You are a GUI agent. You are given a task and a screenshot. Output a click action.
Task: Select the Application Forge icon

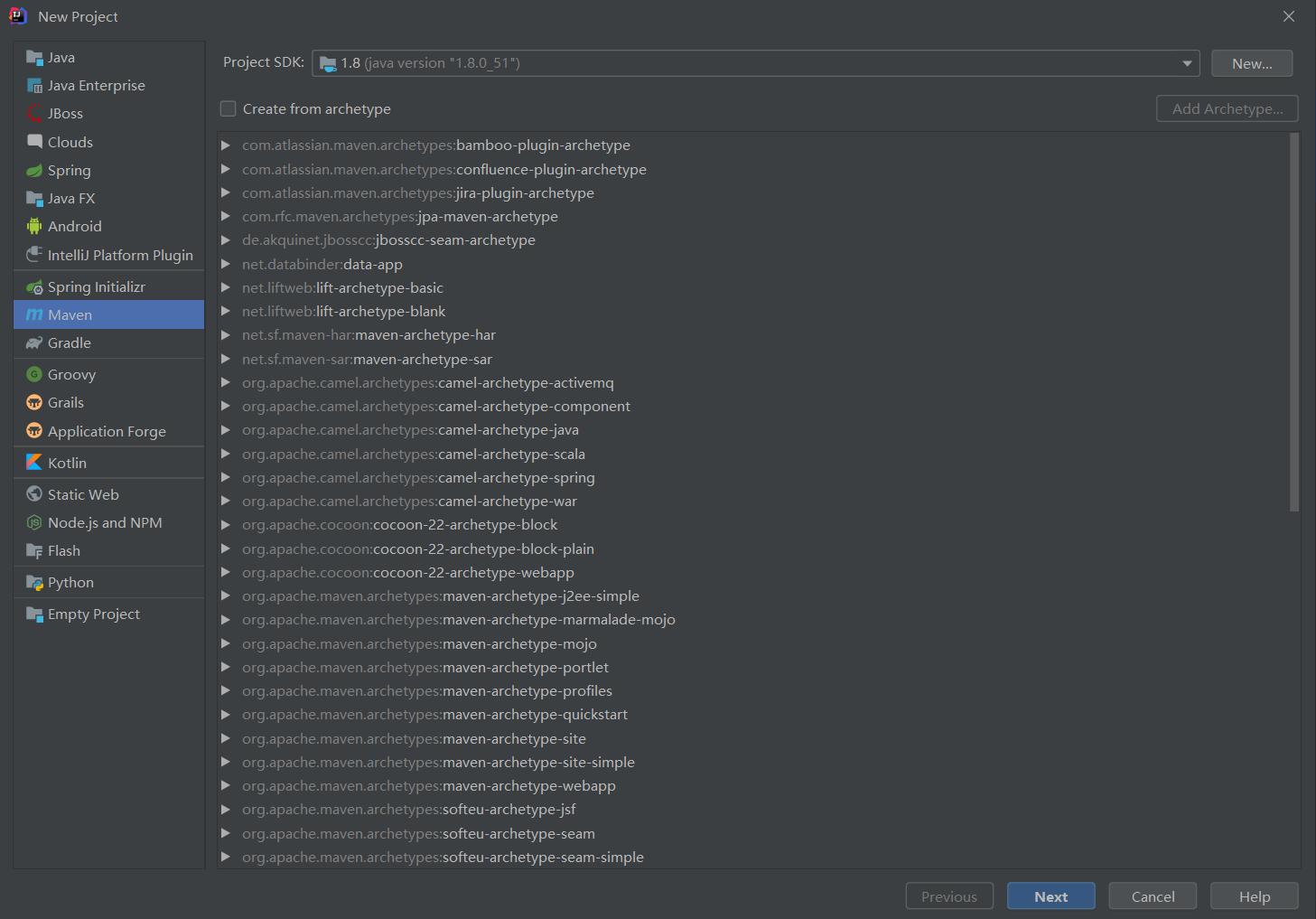34,431
